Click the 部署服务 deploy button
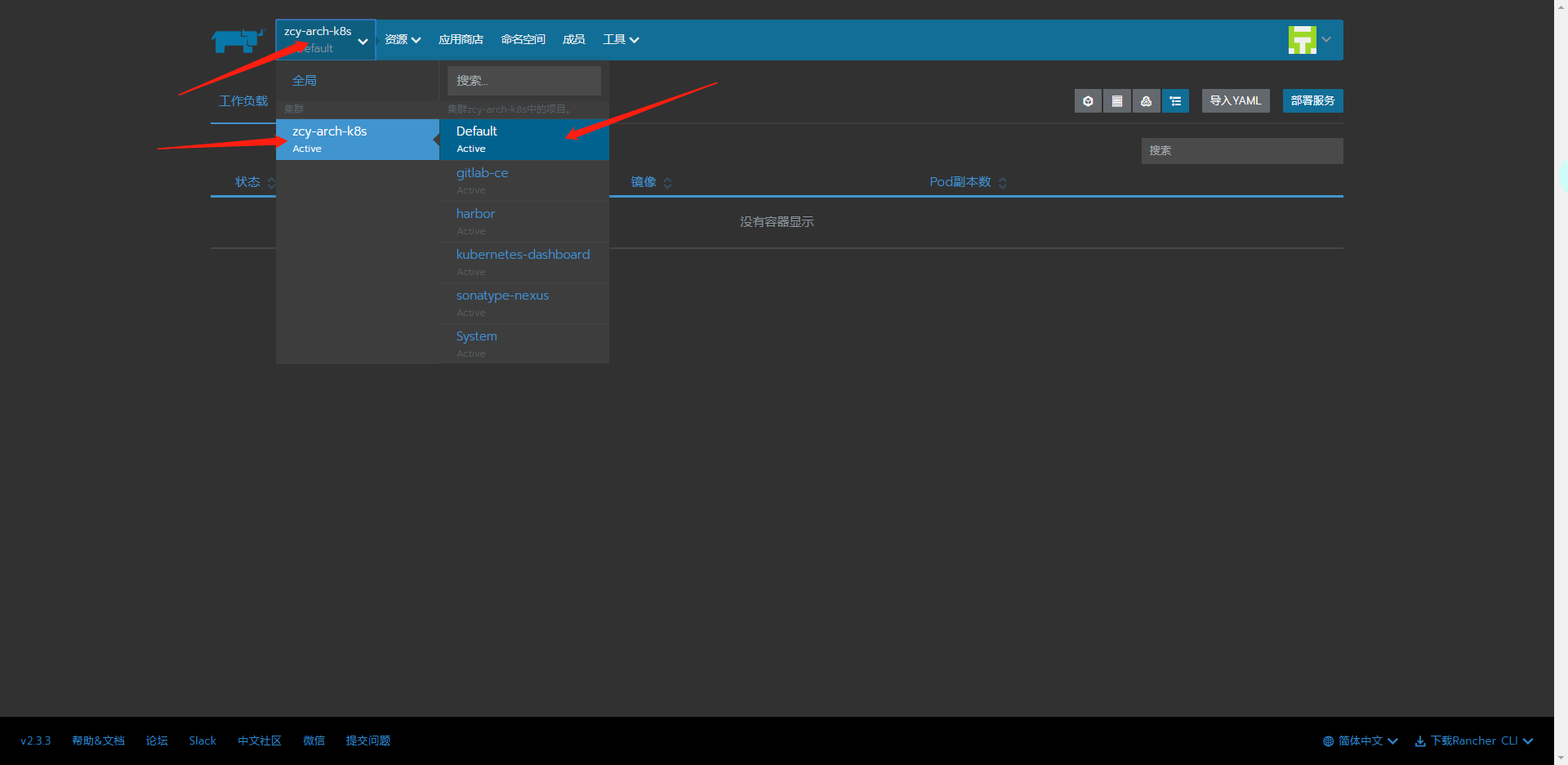The image size is (1568, 765). [1312, 101]
